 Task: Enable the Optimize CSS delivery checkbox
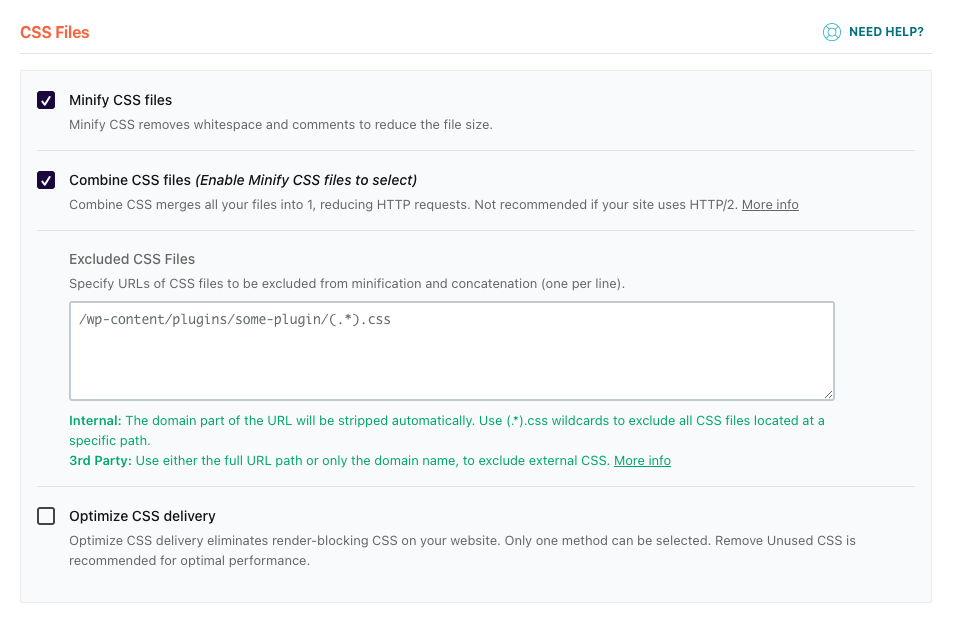46,516
